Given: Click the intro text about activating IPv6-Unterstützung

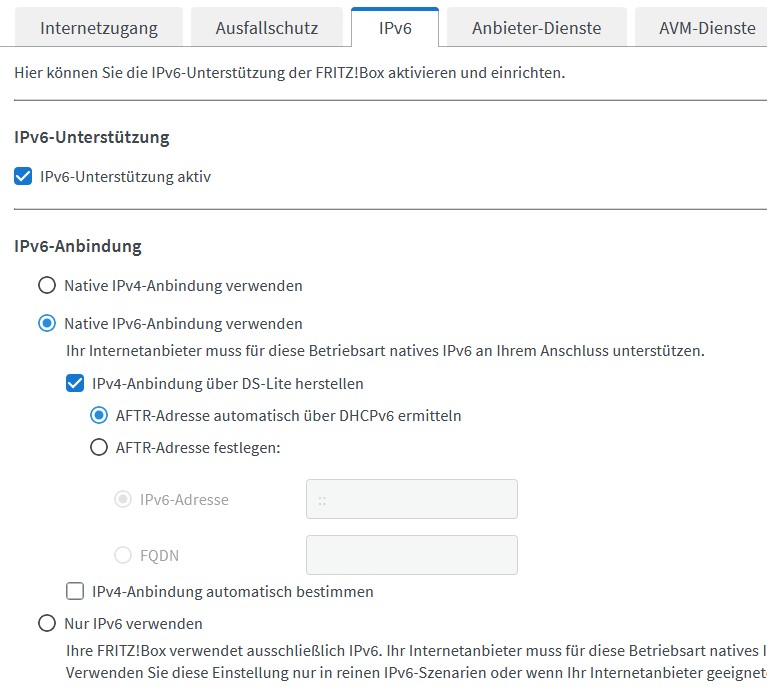Looking at the screenshot, I should pyautogui.click(x=290, y=73).
